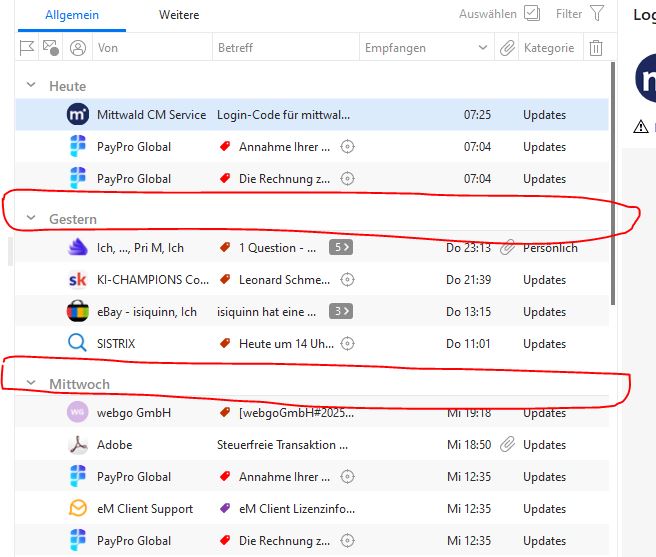Select the eBay - isiquinn, Ich sender

pos(147,312)
